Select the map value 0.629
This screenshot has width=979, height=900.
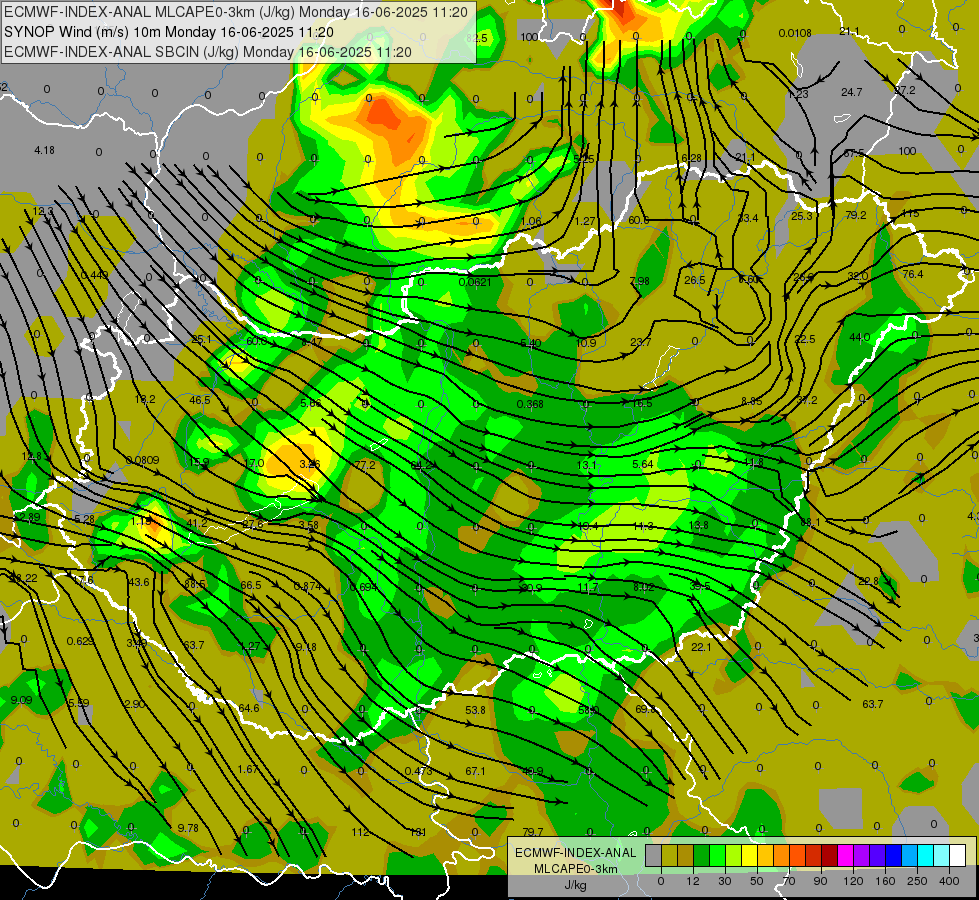tap(81, 641)
